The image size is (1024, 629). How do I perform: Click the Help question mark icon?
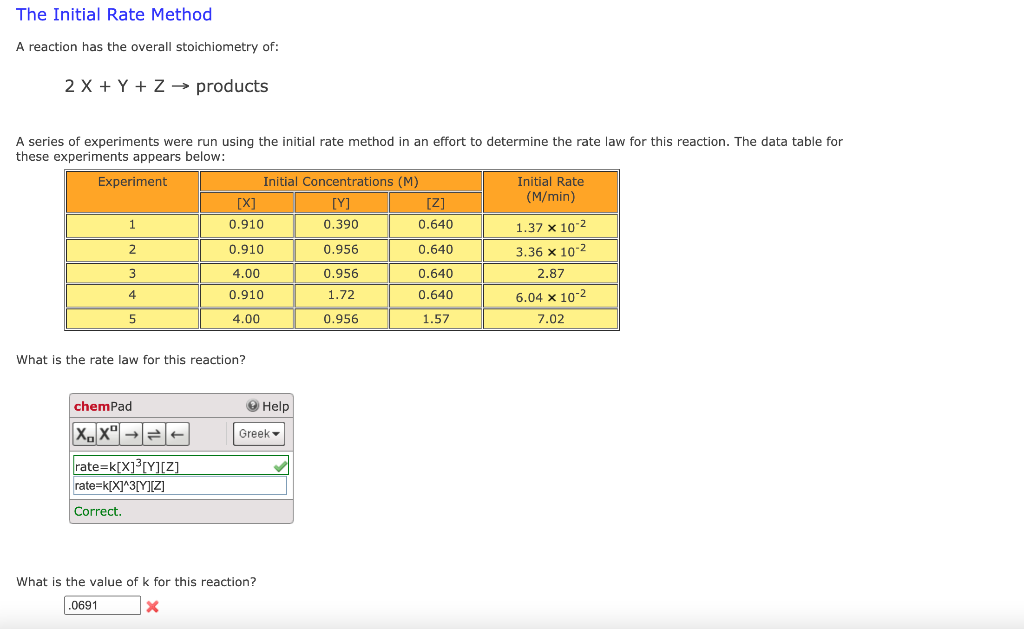[252, 406]
